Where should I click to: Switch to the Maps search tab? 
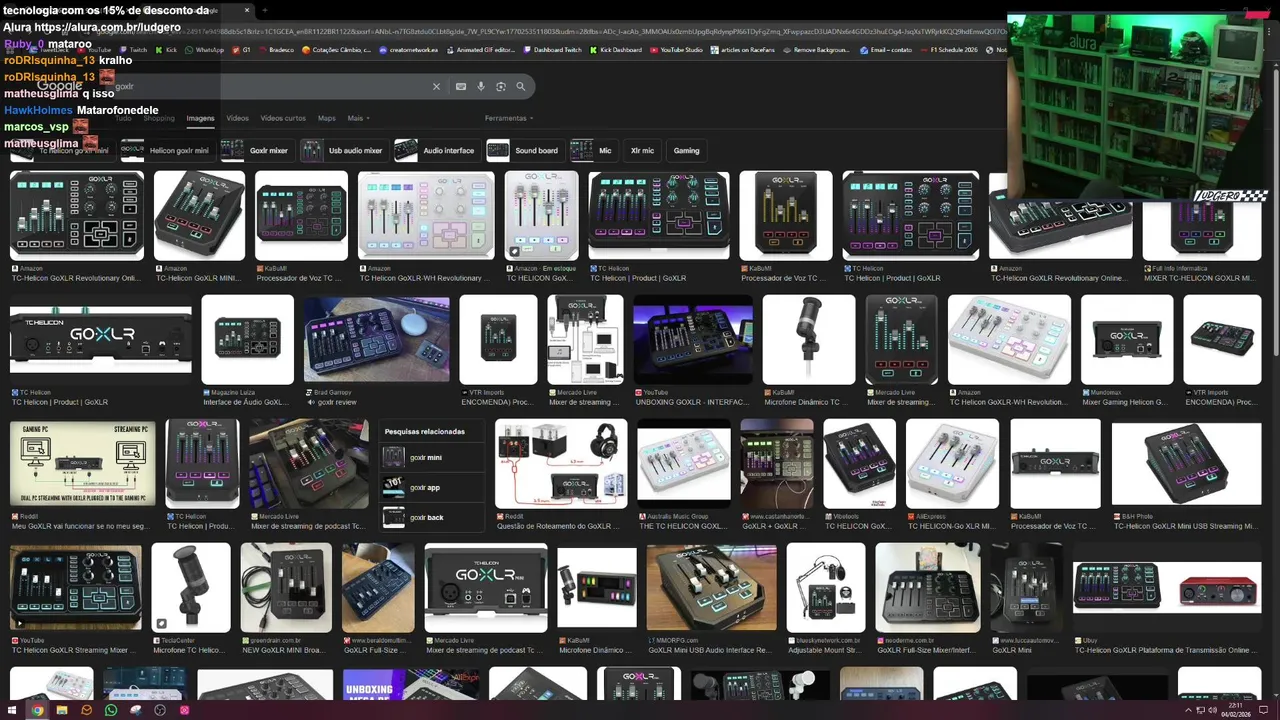[327, 118]
